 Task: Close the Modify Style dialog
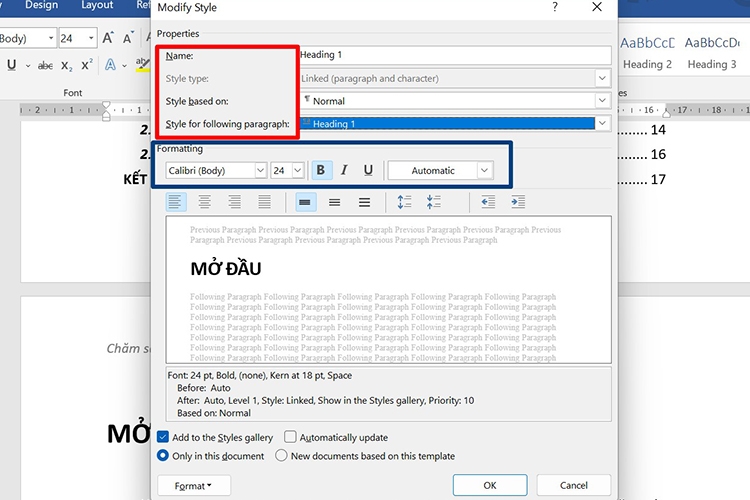point(596,7)
